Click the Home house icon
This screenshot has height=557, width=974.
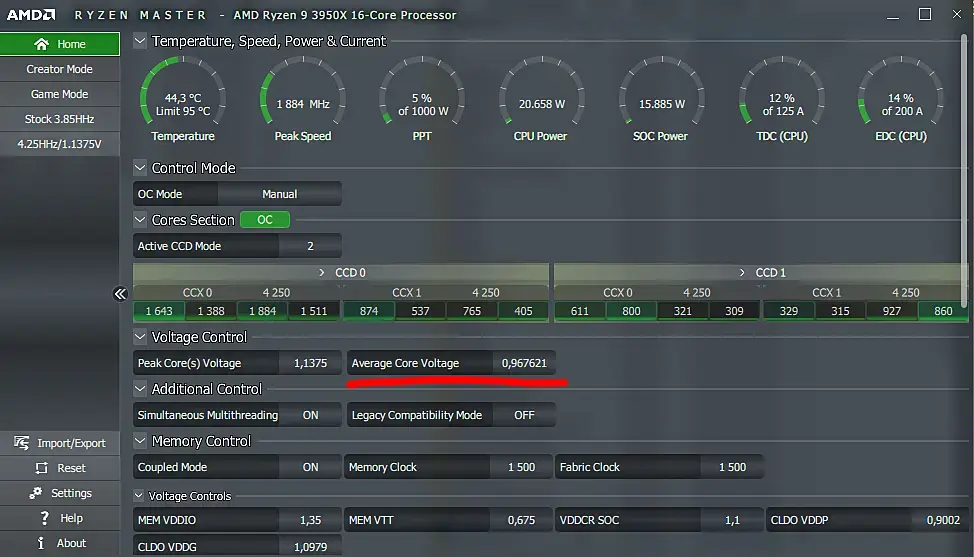coord(42,44)
